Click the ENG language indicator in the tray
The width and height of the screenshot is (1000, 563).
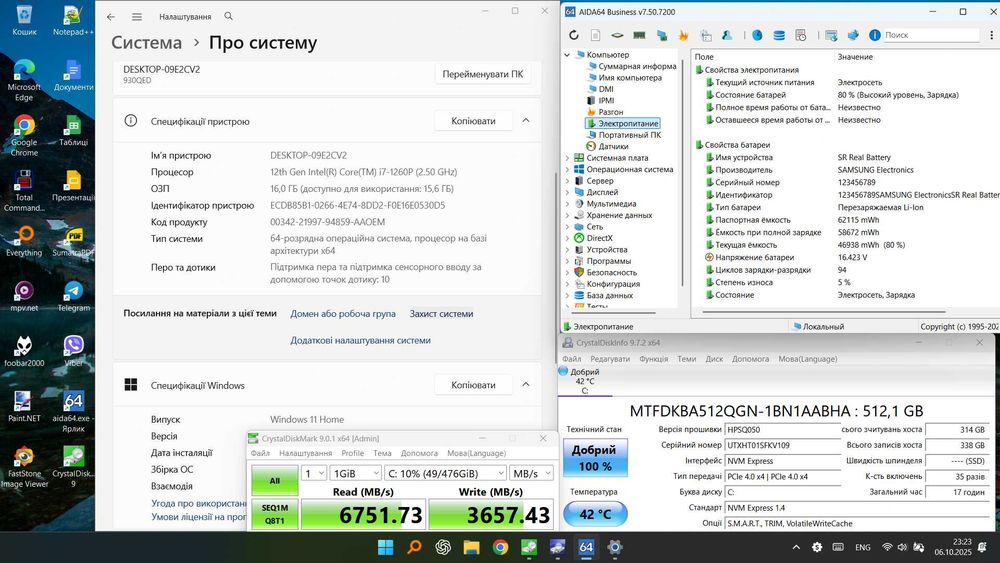pyautogui.click(x=863, y=547)
